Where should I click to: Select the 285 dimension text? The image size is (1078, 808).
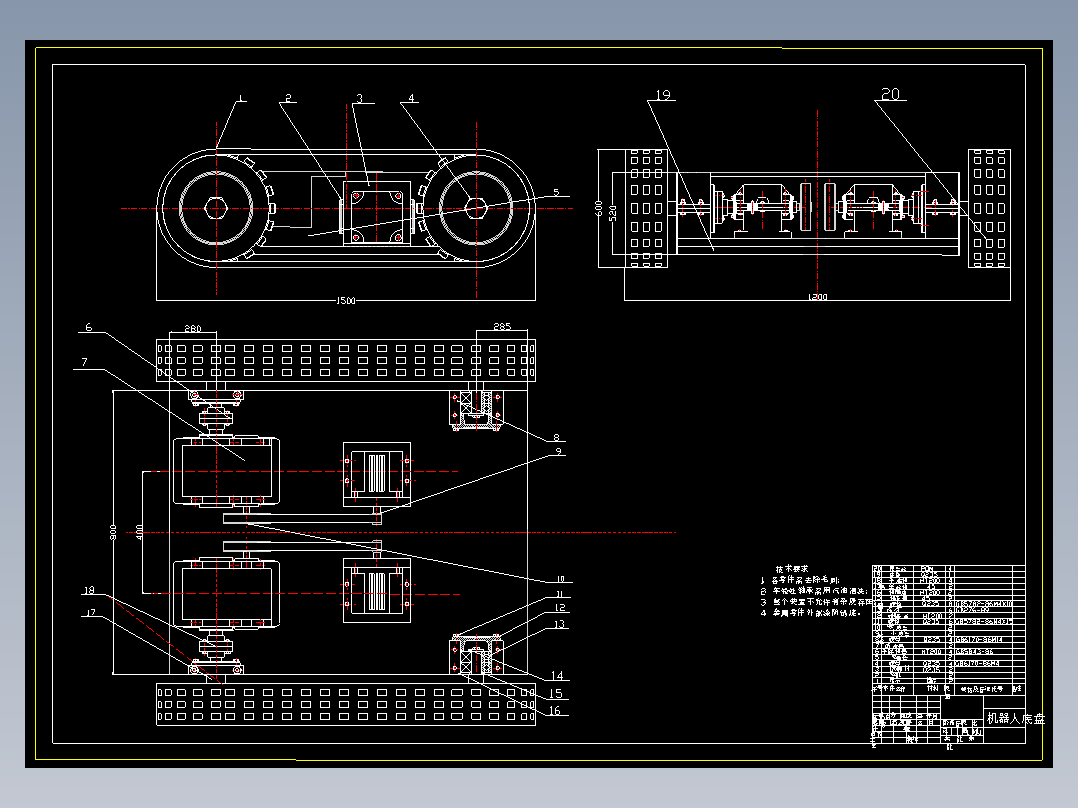tap(501, 327)
